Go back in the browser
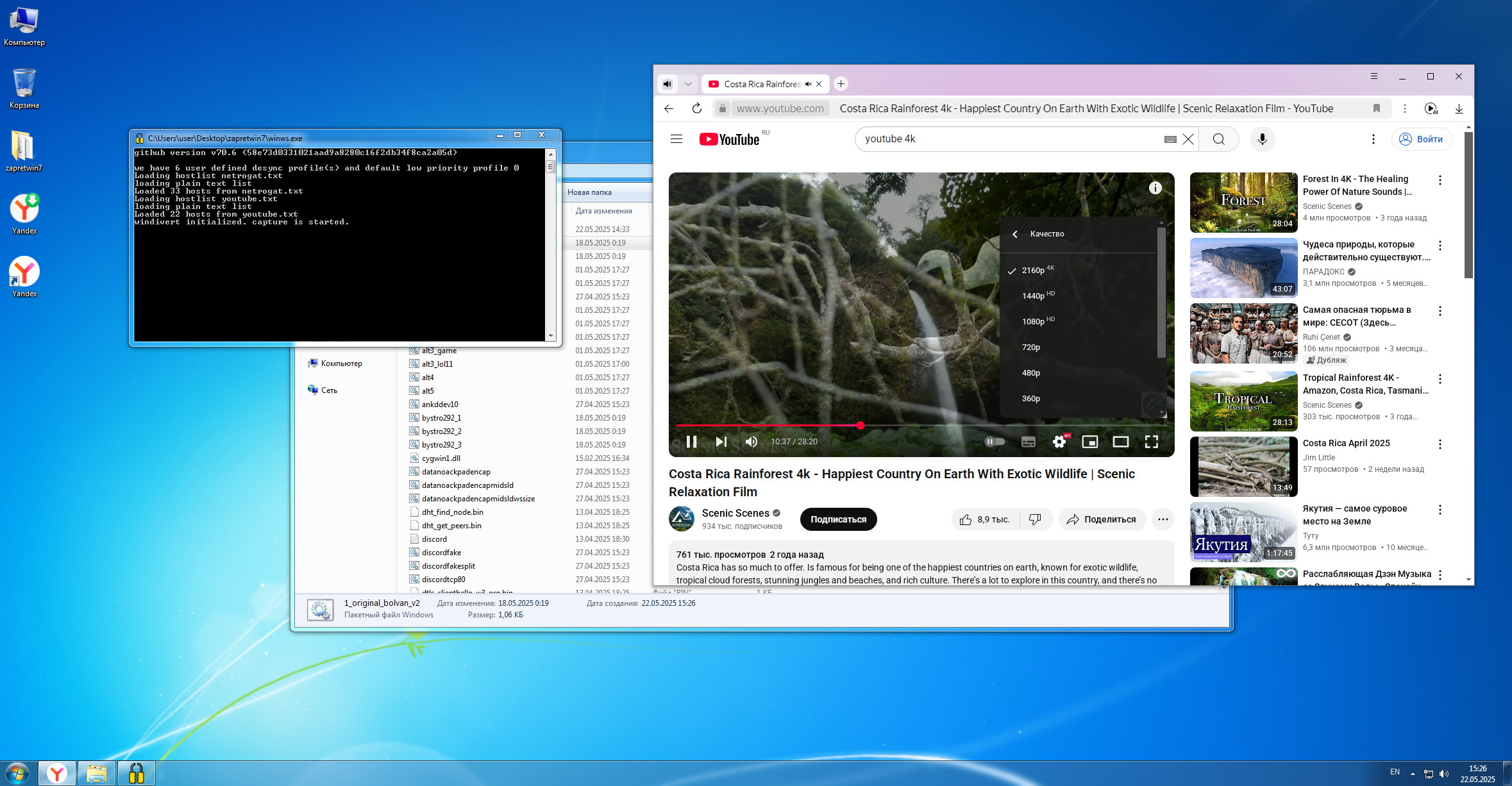The width and height of the screenshot is (1512, 786). point(669,109)
